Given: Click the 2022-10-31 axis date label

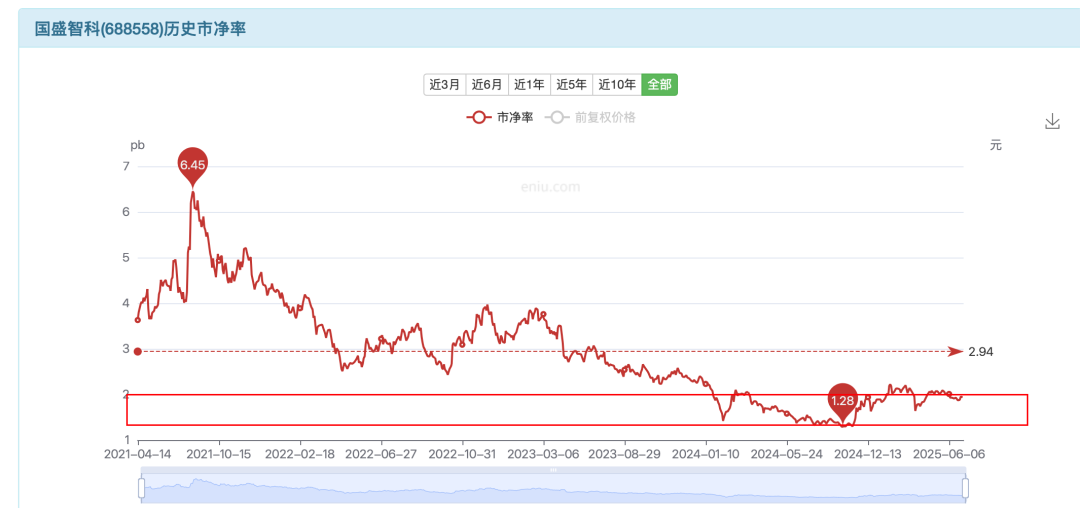Looking at the screenshot, I should (463, 454).
